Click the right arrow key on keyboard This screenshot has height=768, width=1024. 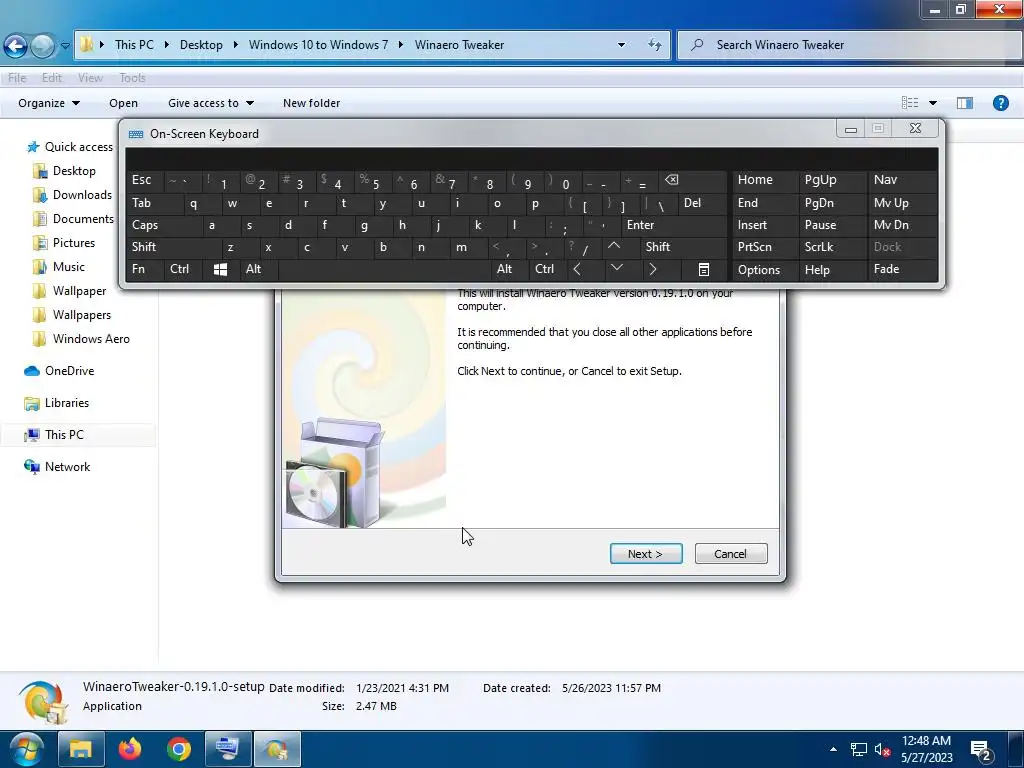coord(653,269)
